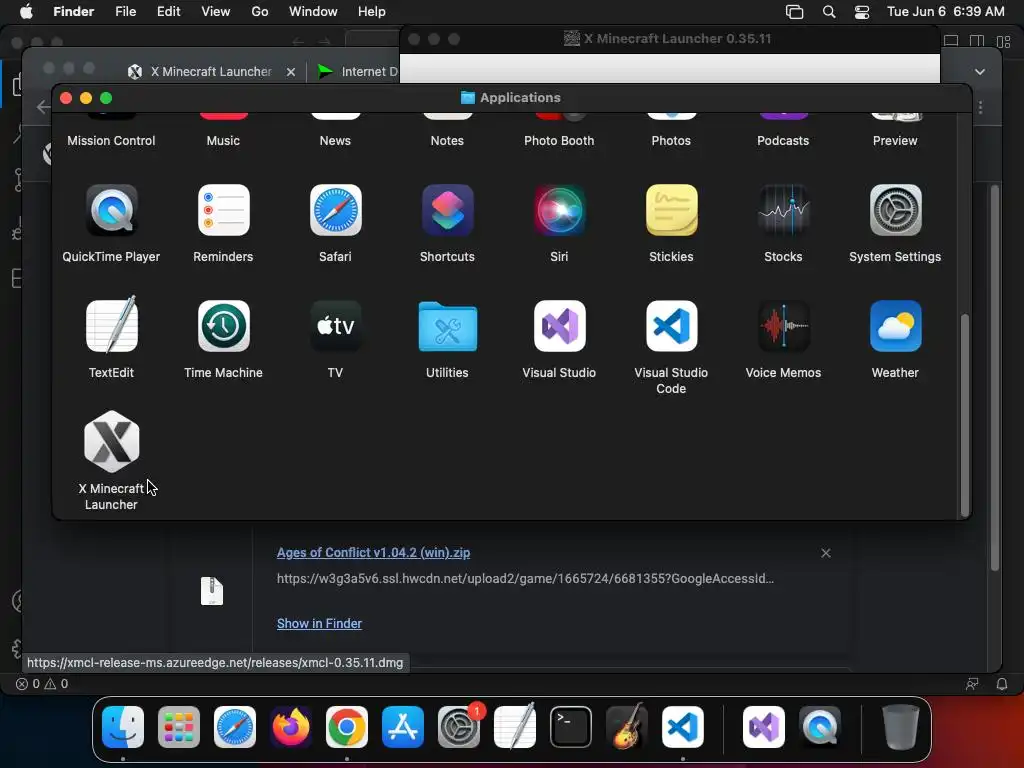
Task: Select the Siri app icon
Action: click(559, 210)
